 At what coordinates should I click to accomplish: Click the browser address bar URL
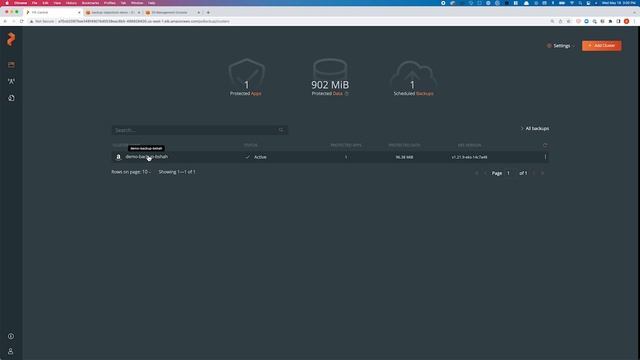[x=144, y=21]
